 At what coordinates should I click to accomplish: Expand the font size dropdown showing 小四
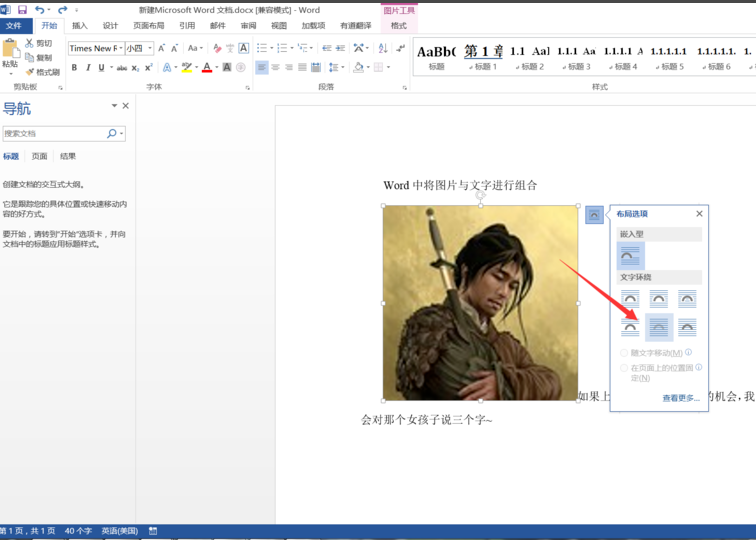tap(150, 48)
